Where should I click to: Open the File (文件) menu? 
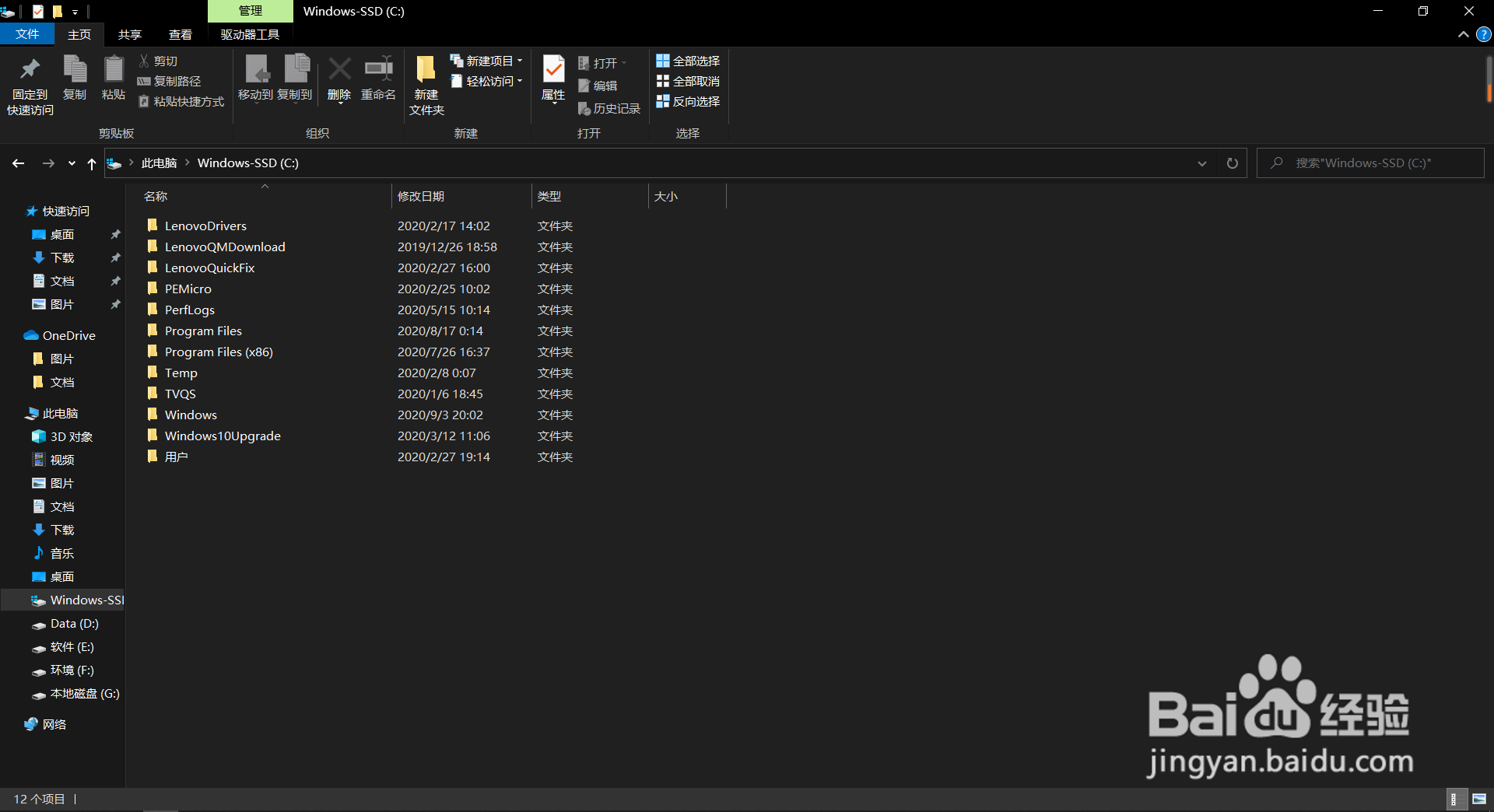[27, 34]
